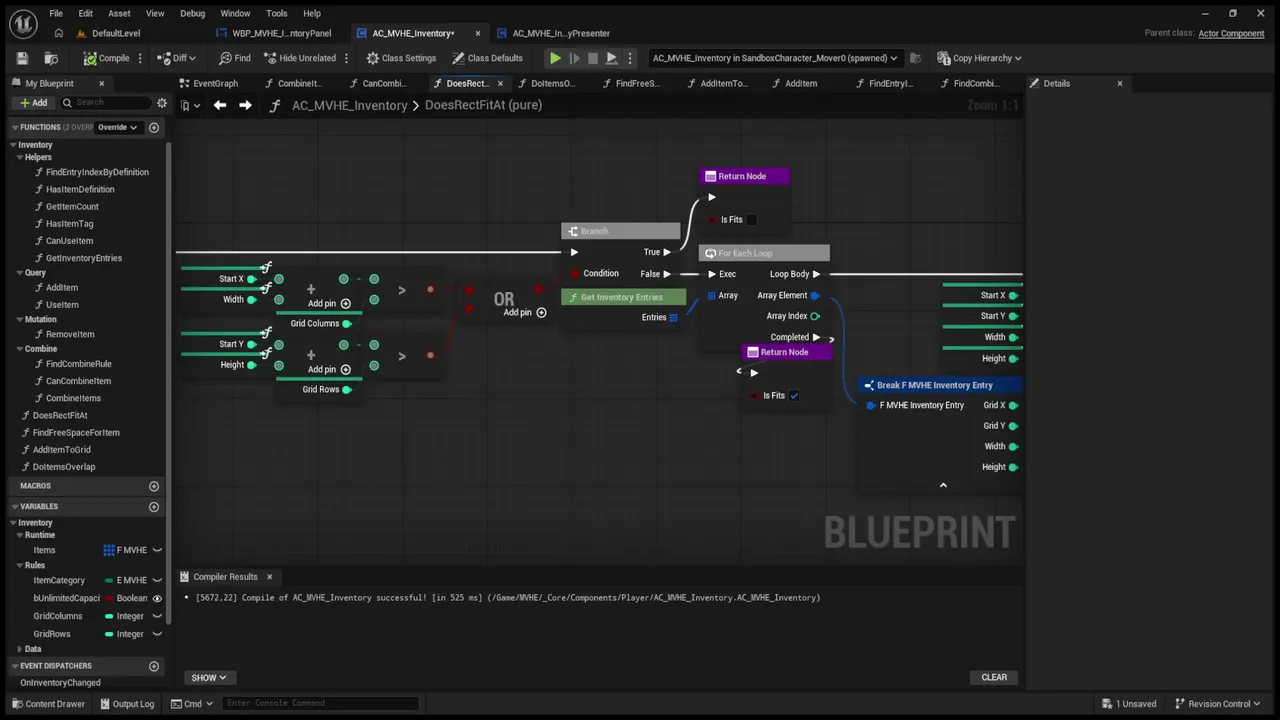Check Is Fits on upper Return Node
Image resolution: width=1280 pixels, height=720 pixels.
pyautogui.click(x=751, y=220)
